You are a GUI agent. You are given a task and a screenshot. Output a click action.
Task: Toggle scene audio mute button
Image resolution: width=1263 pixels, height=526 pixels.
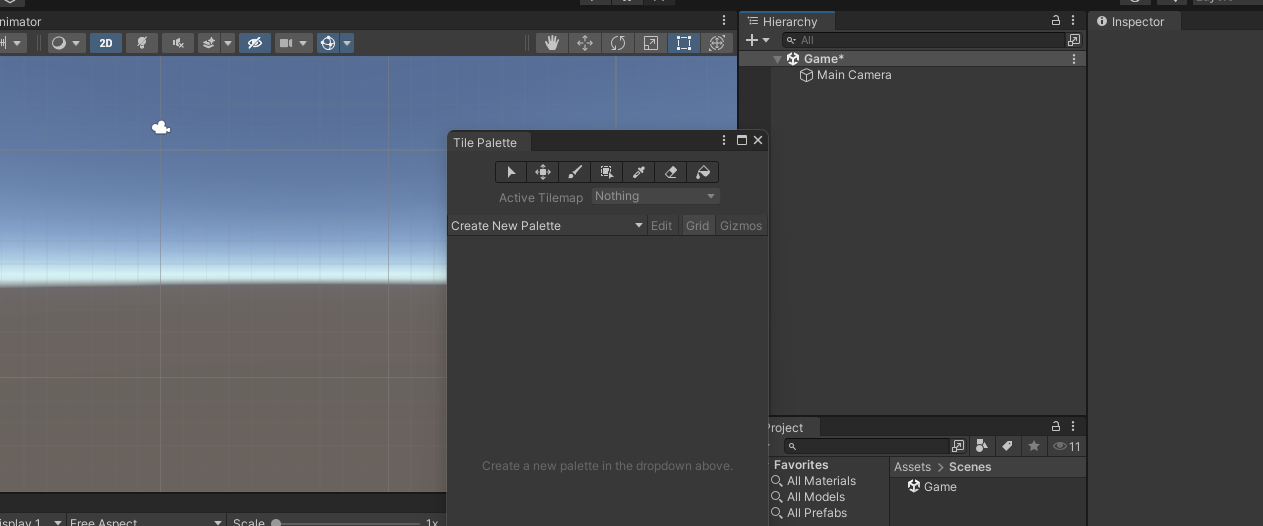pyautogui.click(x=178, y=43)
